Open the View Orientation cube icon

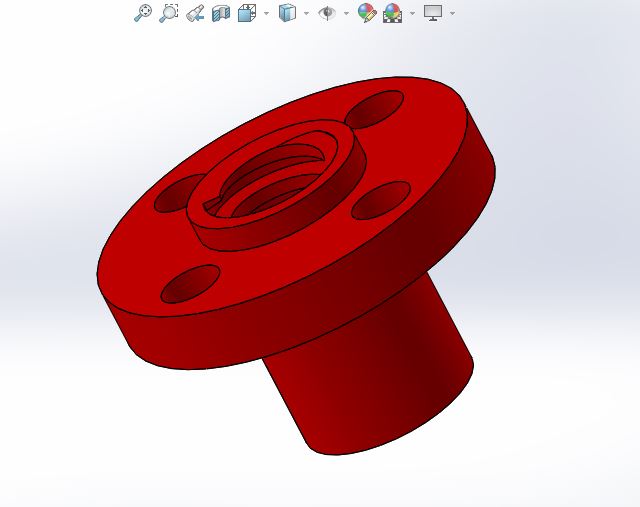pos(247,13)
